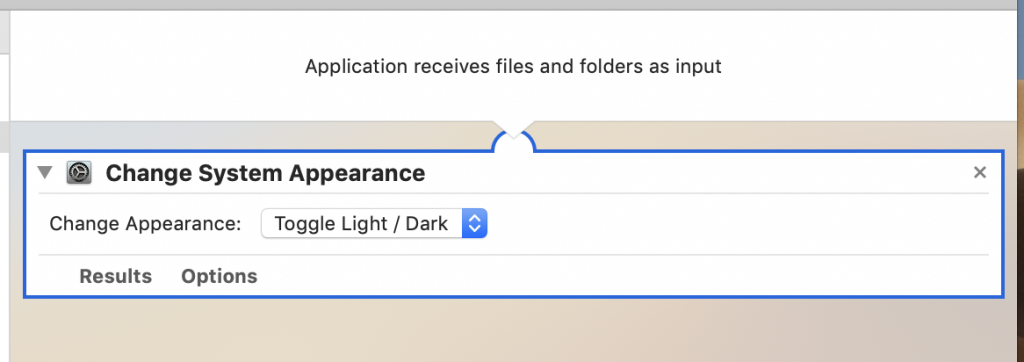Click the System Preferences gear icon
Screen dimensions: 1024x362
79,173
